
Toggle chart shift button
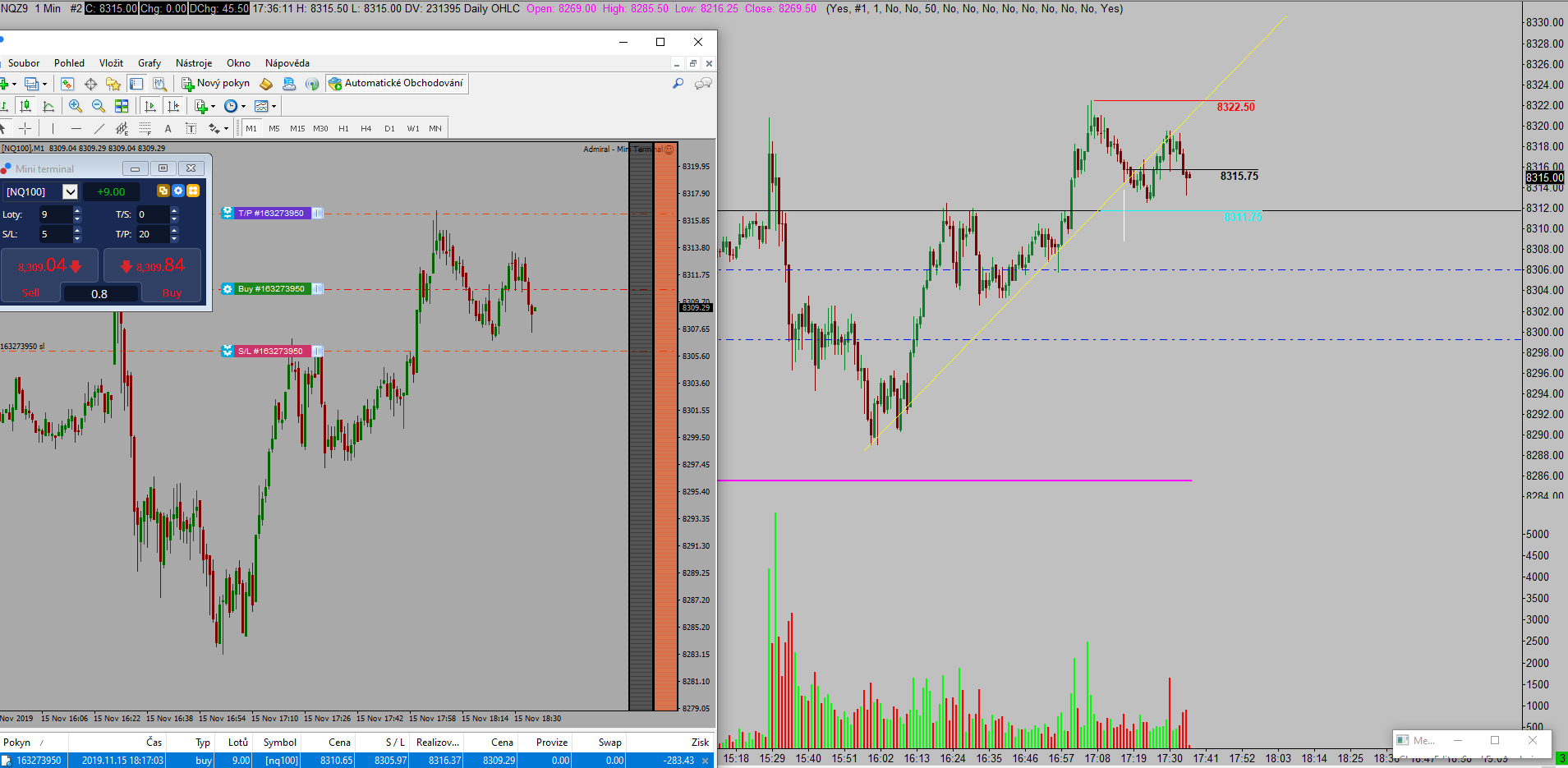(173, 106)
